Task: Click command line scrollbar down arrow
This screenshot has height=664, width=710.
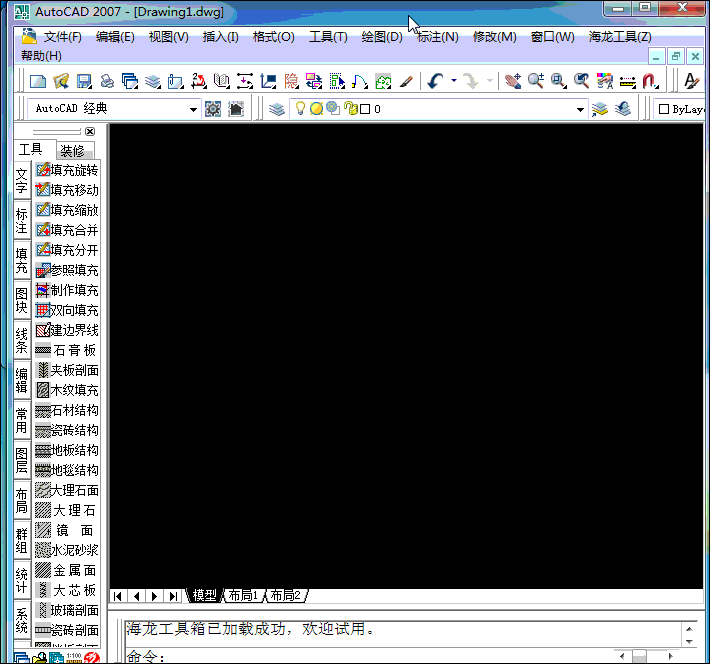Action: [689, 641]
